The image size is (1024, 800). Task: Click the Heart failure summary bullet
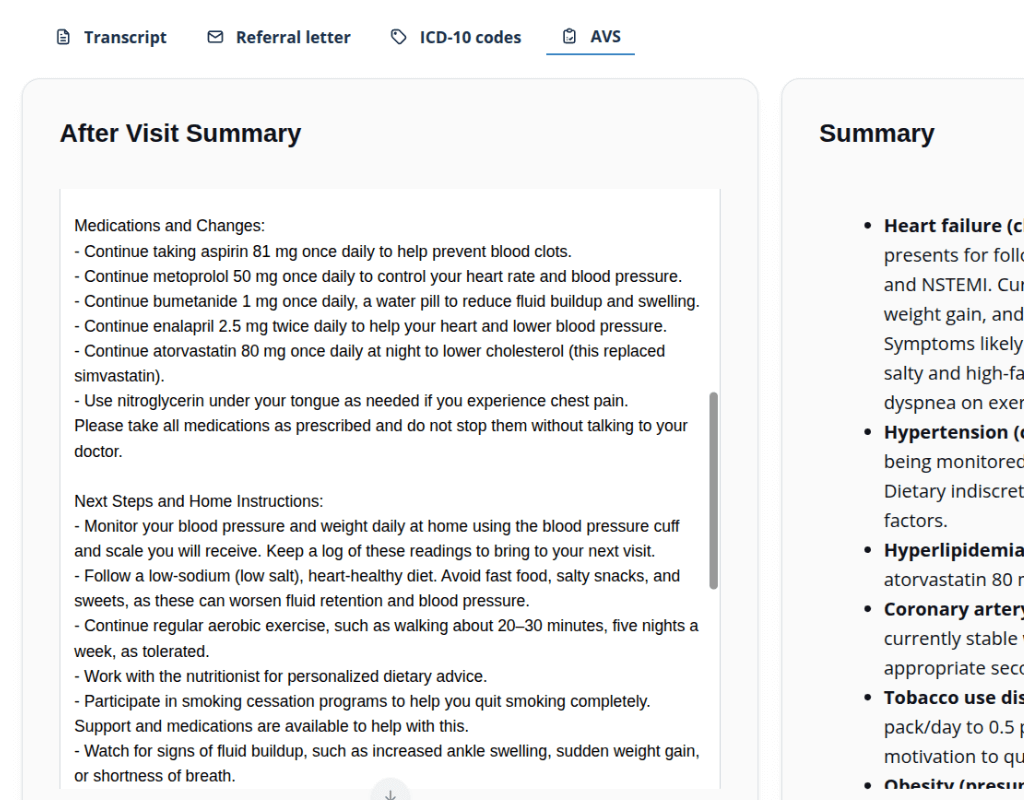pos(952,226)
